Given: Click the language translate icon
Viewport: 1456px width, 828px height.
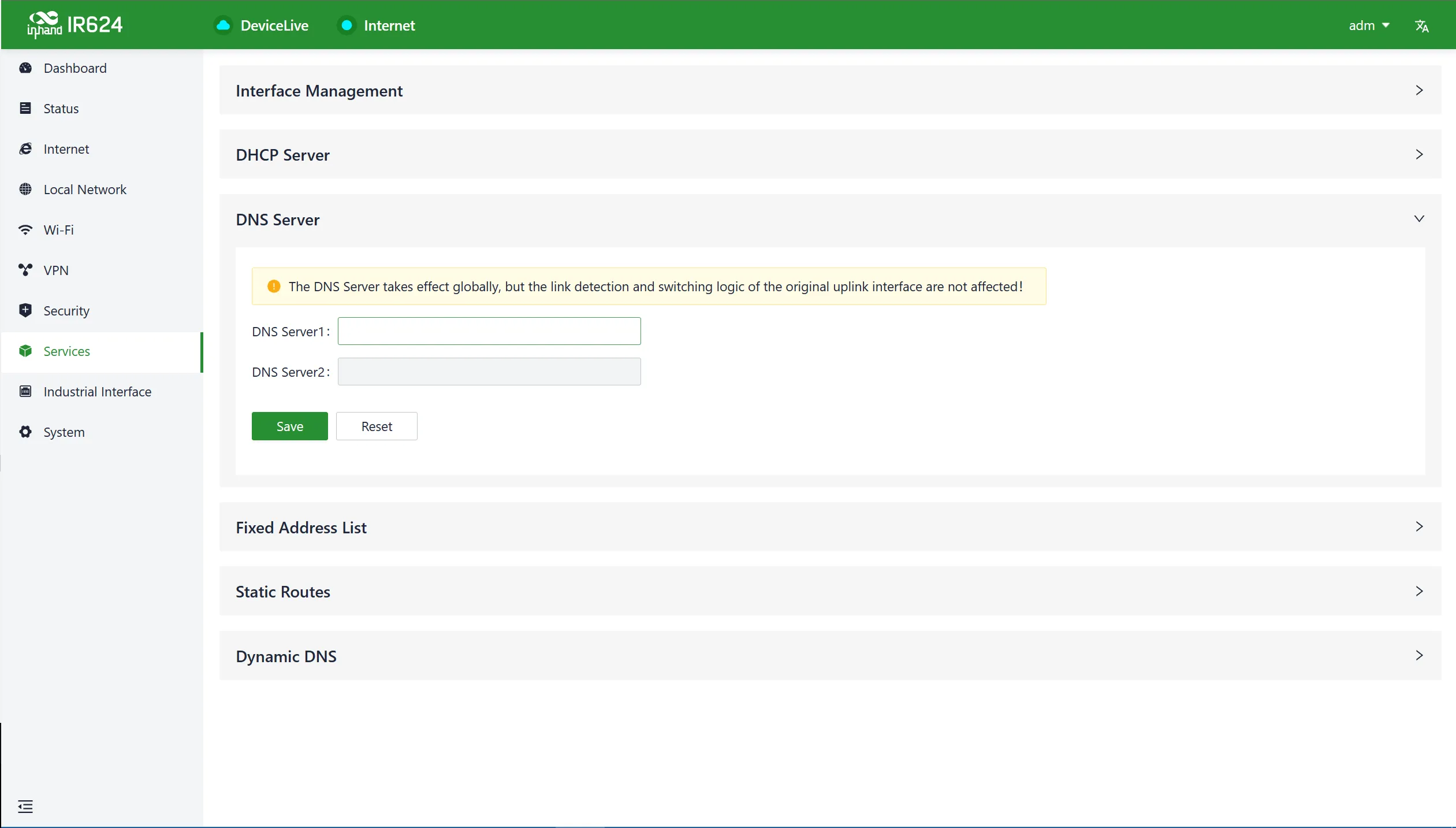Looking at the screenshot, I should tap(1422, 26).
